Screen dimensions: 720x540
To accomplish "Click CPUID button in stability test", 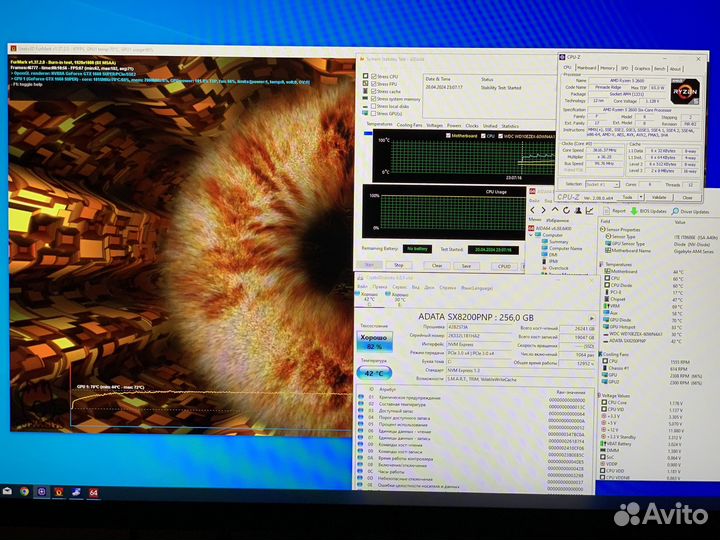I will point(504,266).
